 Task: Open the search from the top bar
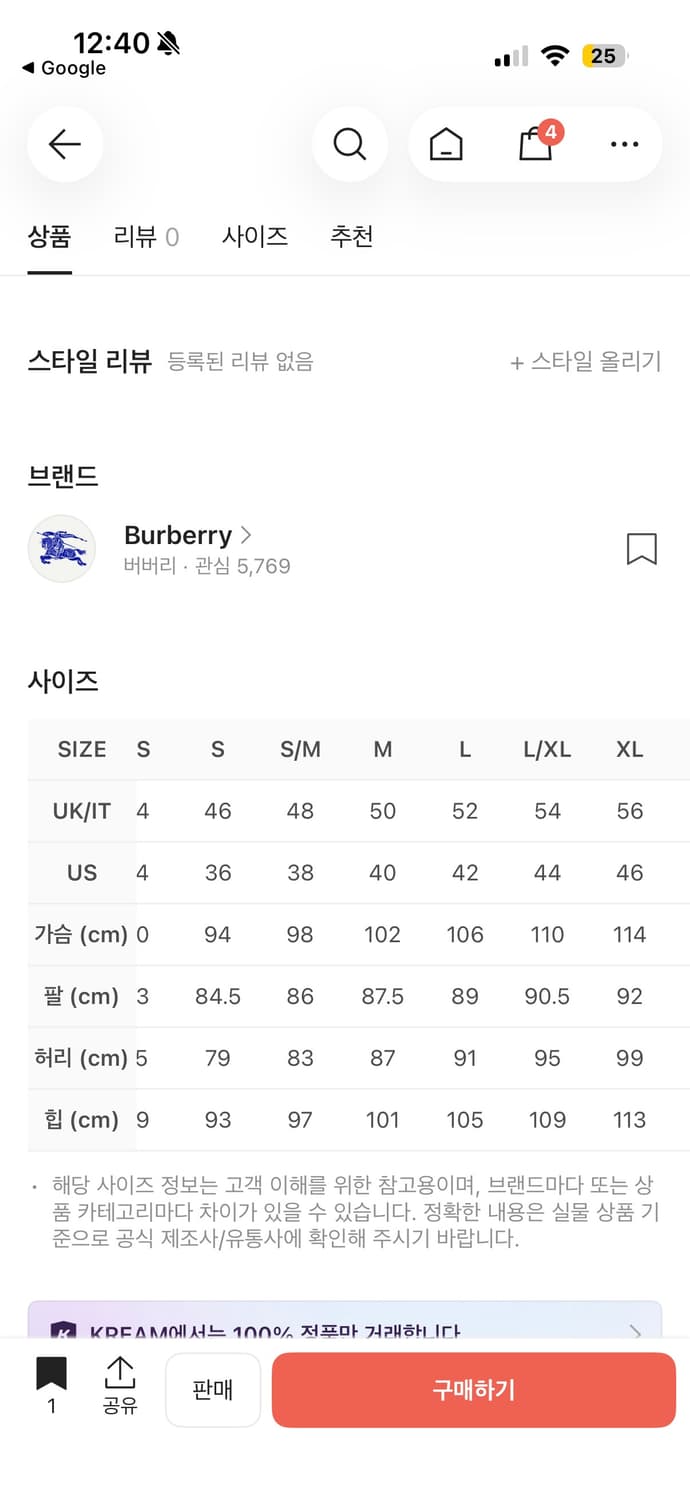click(350, 144)
